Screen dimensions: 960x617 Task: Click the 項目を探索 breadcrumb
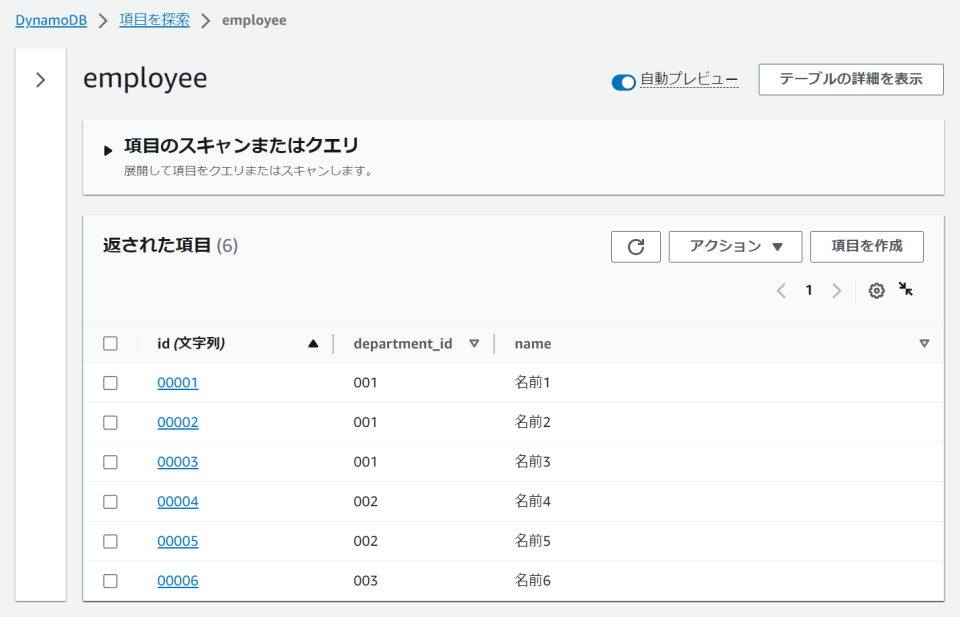[x=153, y=19]
